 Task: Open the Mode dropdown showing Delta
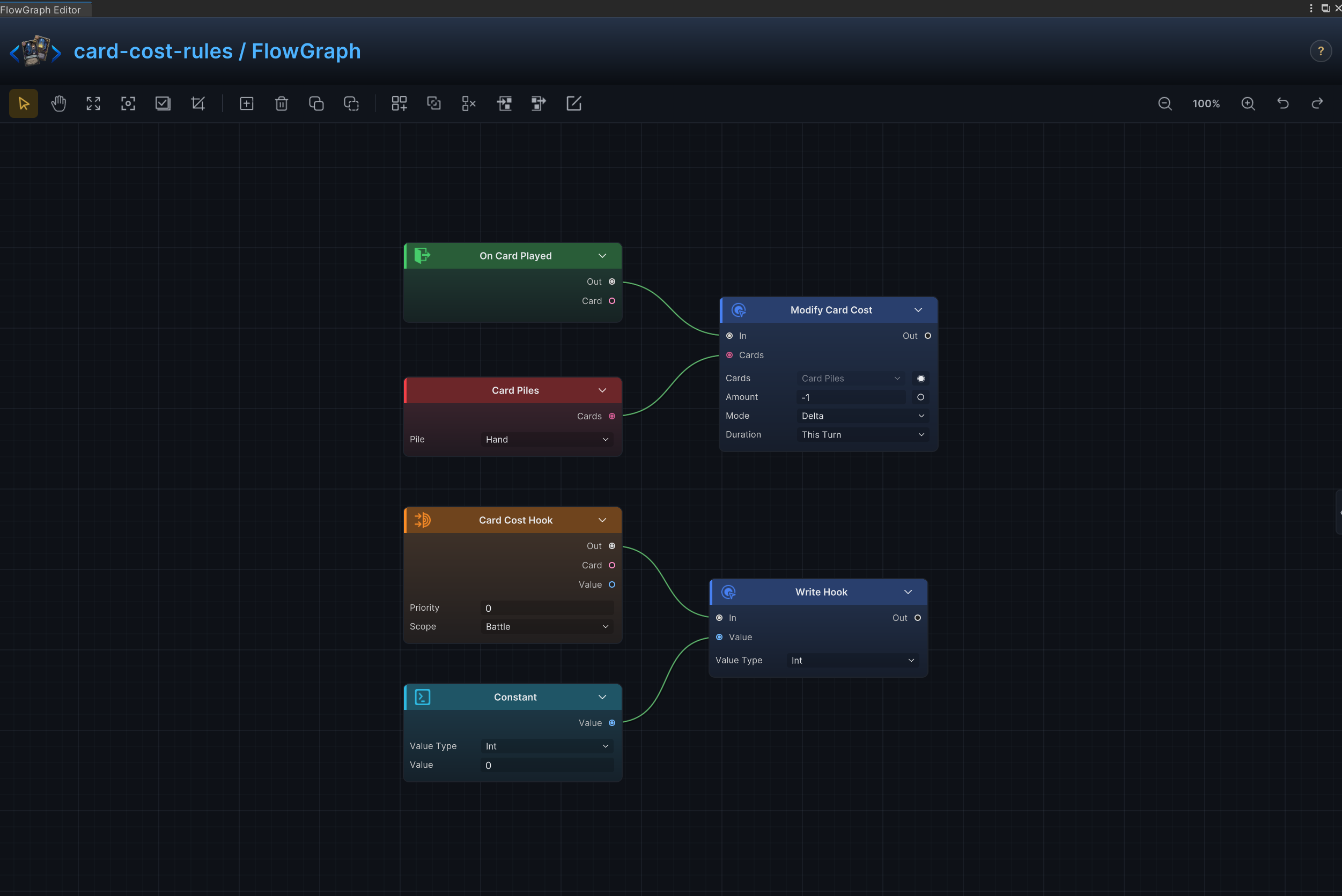(862, 416)
